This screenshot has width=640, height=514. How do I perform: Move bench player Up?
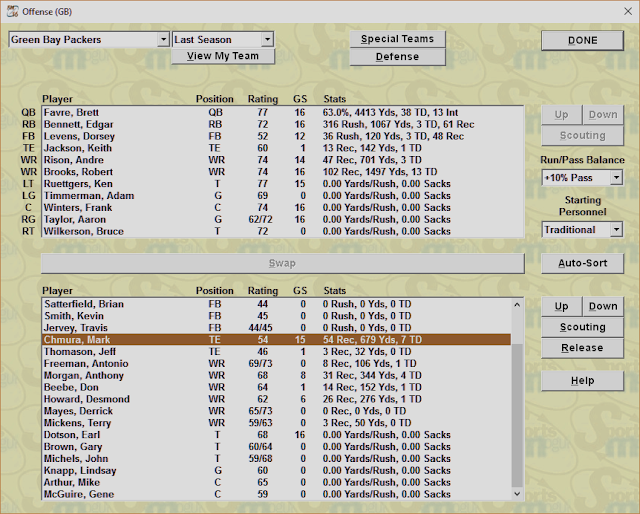562,307
